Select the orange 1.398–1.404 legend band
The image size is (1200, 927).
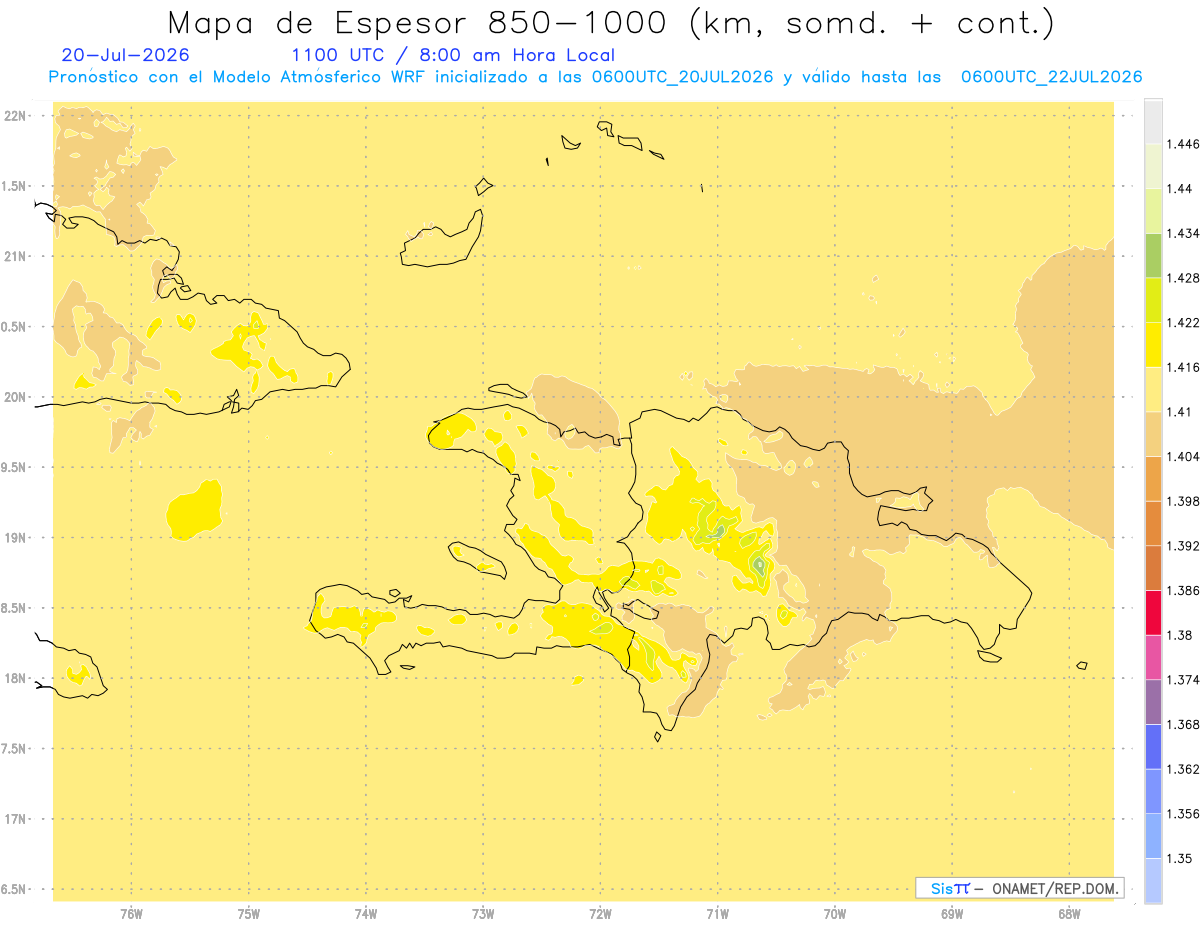[x=1153, y=478]
